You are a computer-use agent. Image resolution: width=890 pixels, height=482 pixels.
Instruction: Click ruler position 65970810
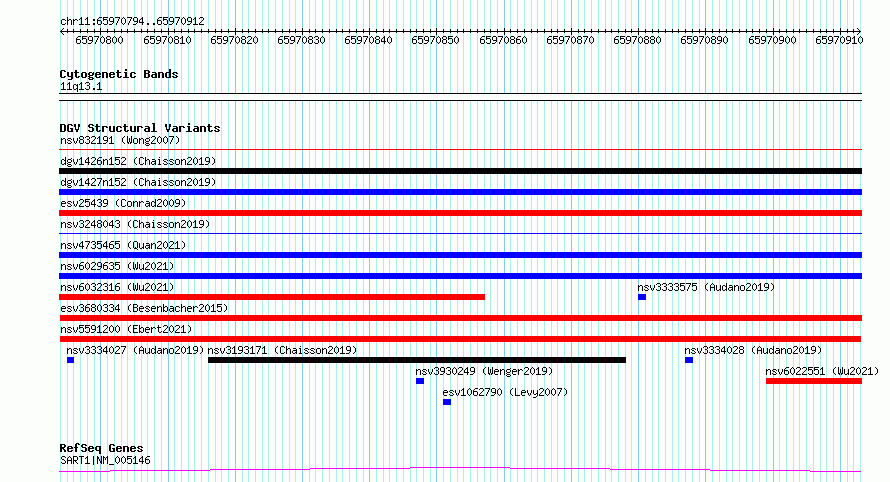[167, 40]
